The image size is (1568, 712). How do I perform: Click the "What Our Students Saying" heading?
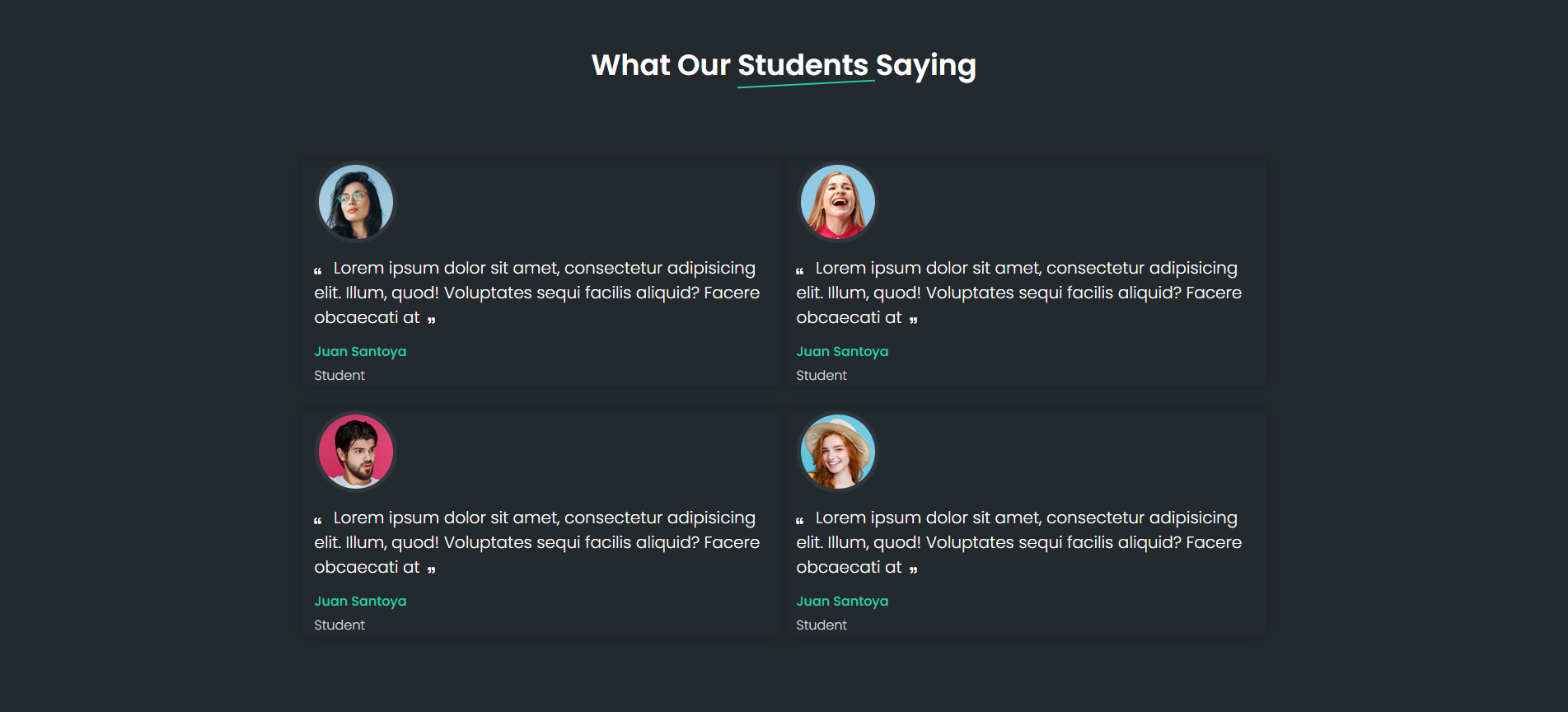coord(784,65)
